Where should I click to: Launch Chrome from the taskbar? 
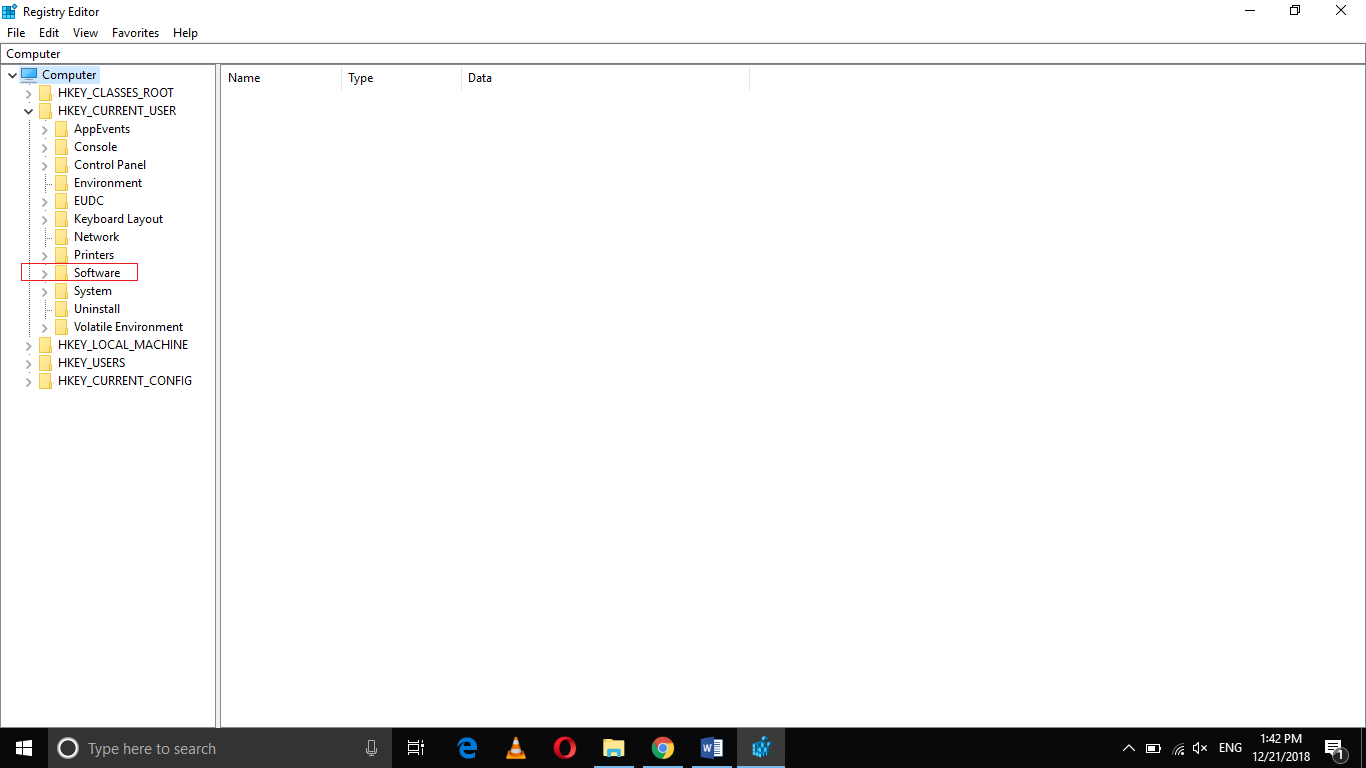662,748
